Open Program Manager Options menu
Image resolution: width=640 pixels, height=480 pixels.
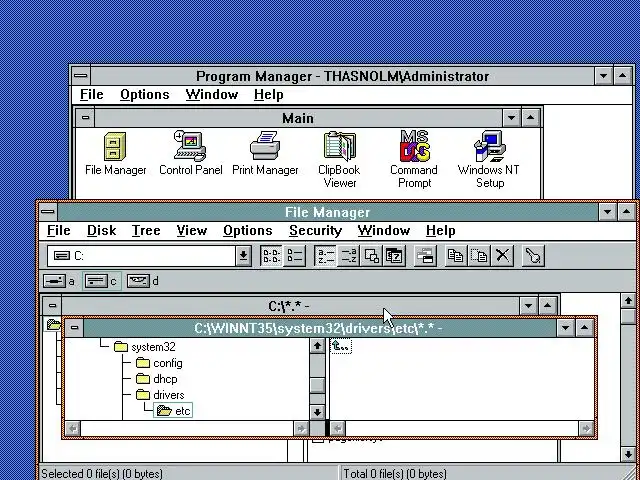(x=144, y=95)
